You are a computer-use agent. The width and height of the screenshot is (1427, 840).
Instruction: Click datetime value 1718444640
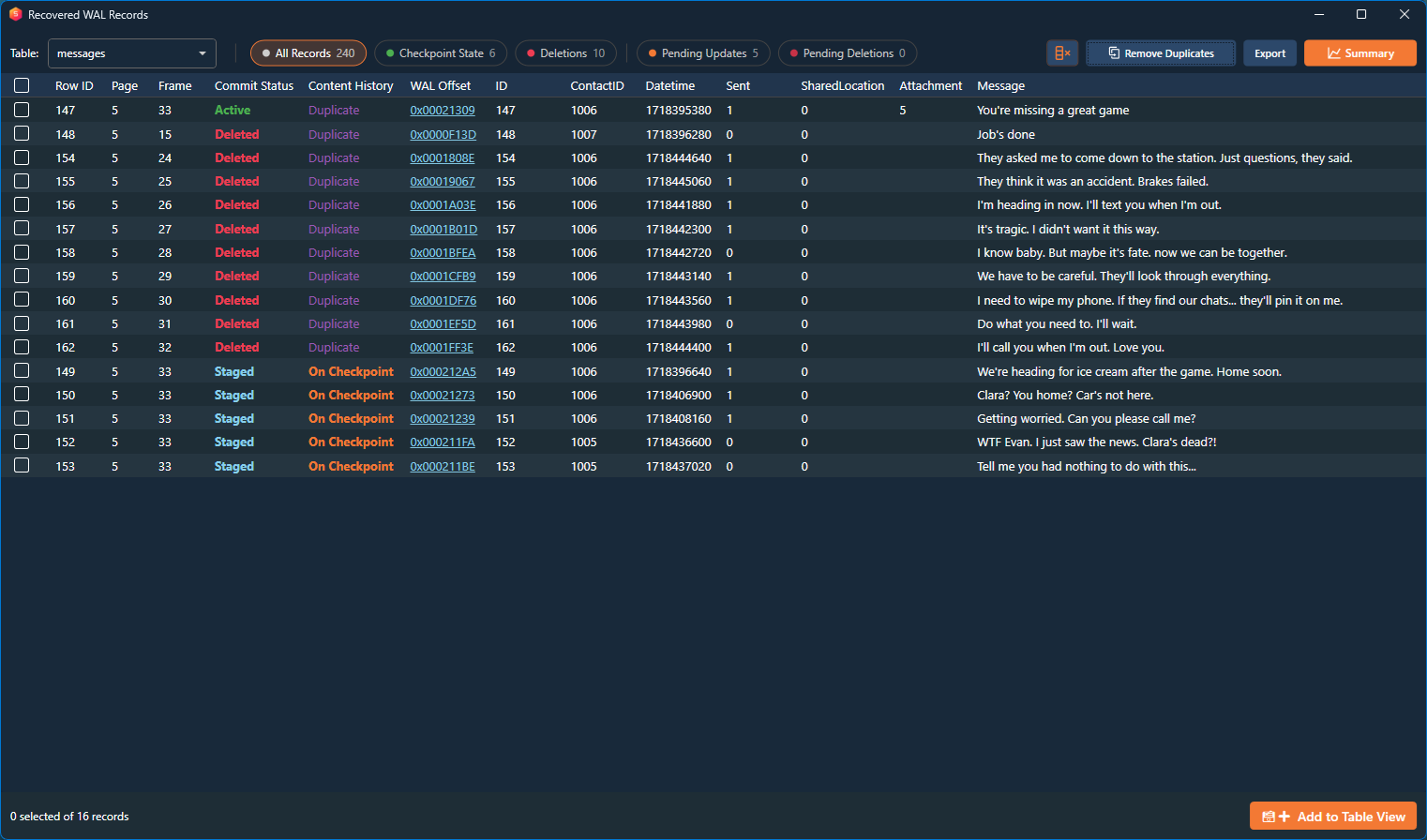coord(679,157)
